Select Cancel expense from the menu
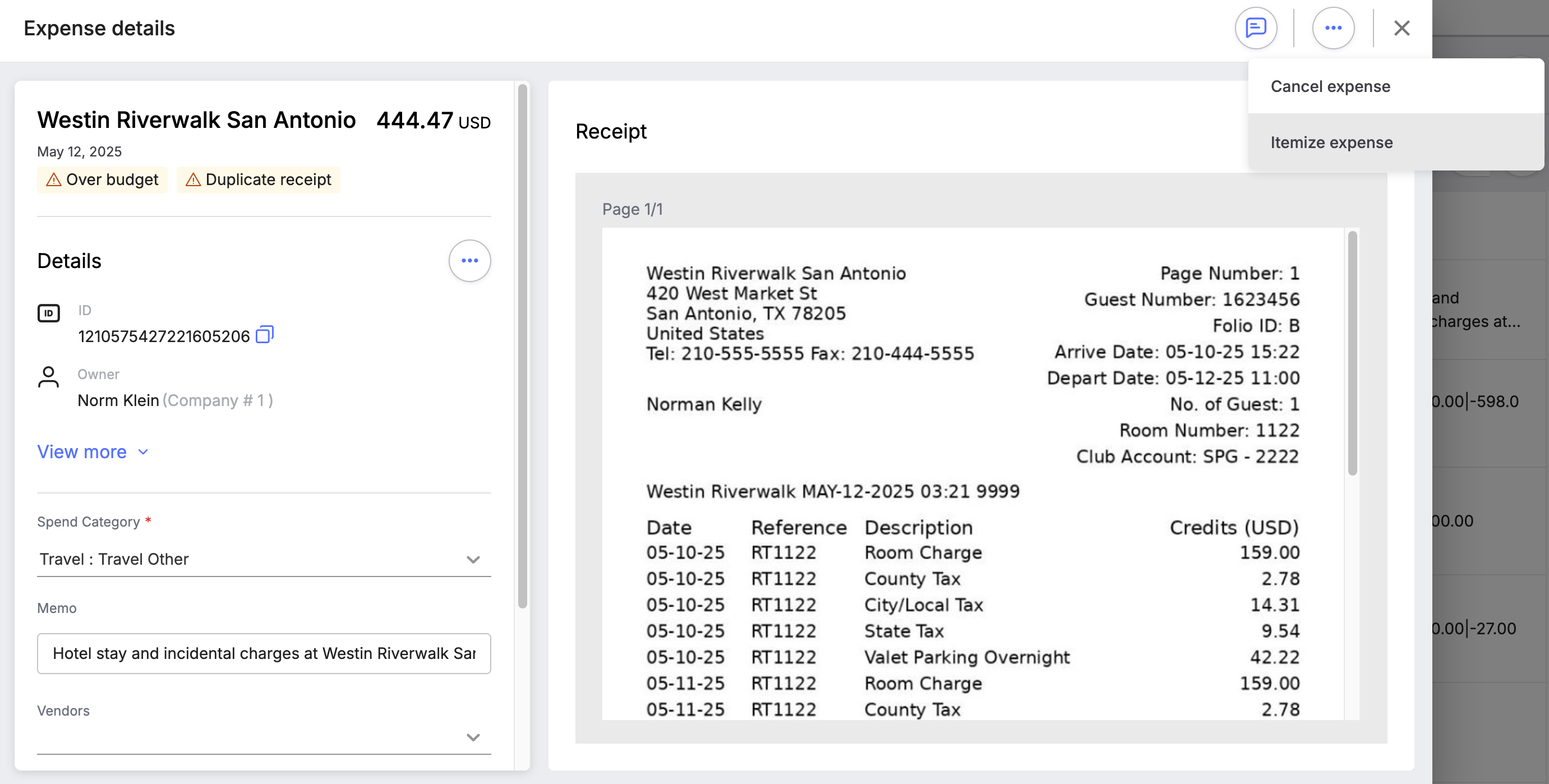 point(1396,86)
